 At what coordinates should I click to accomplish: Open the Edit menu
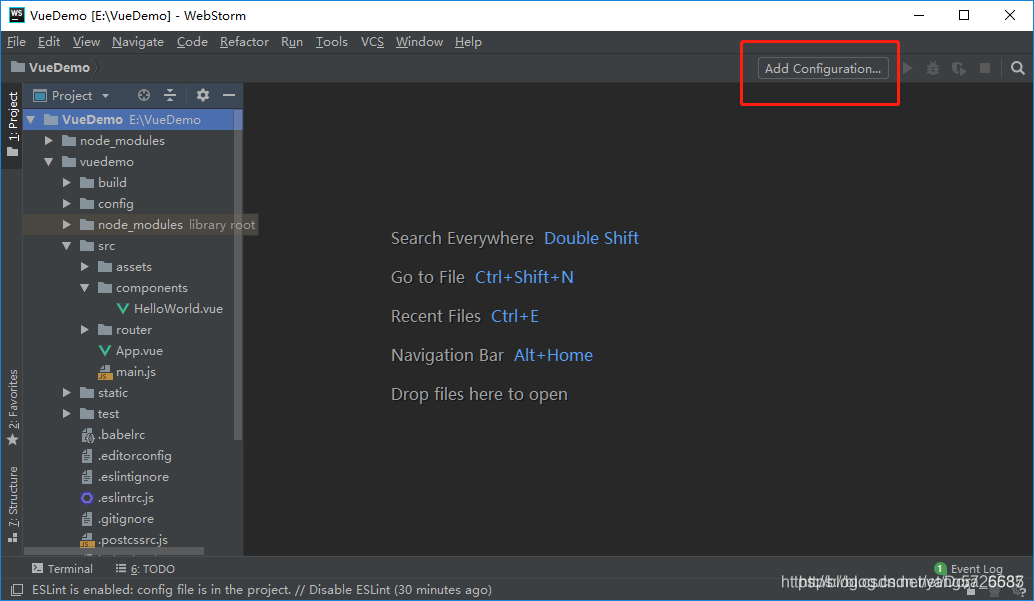click(49, 42)
